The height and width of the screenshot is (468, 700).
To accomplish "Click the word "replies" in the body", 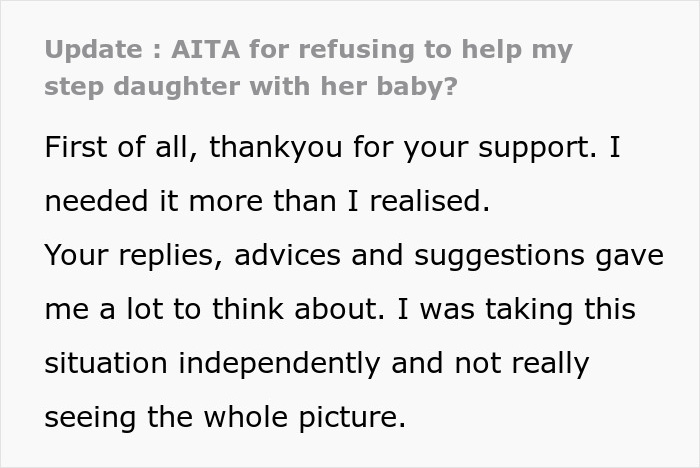I will tap(166, 256).
